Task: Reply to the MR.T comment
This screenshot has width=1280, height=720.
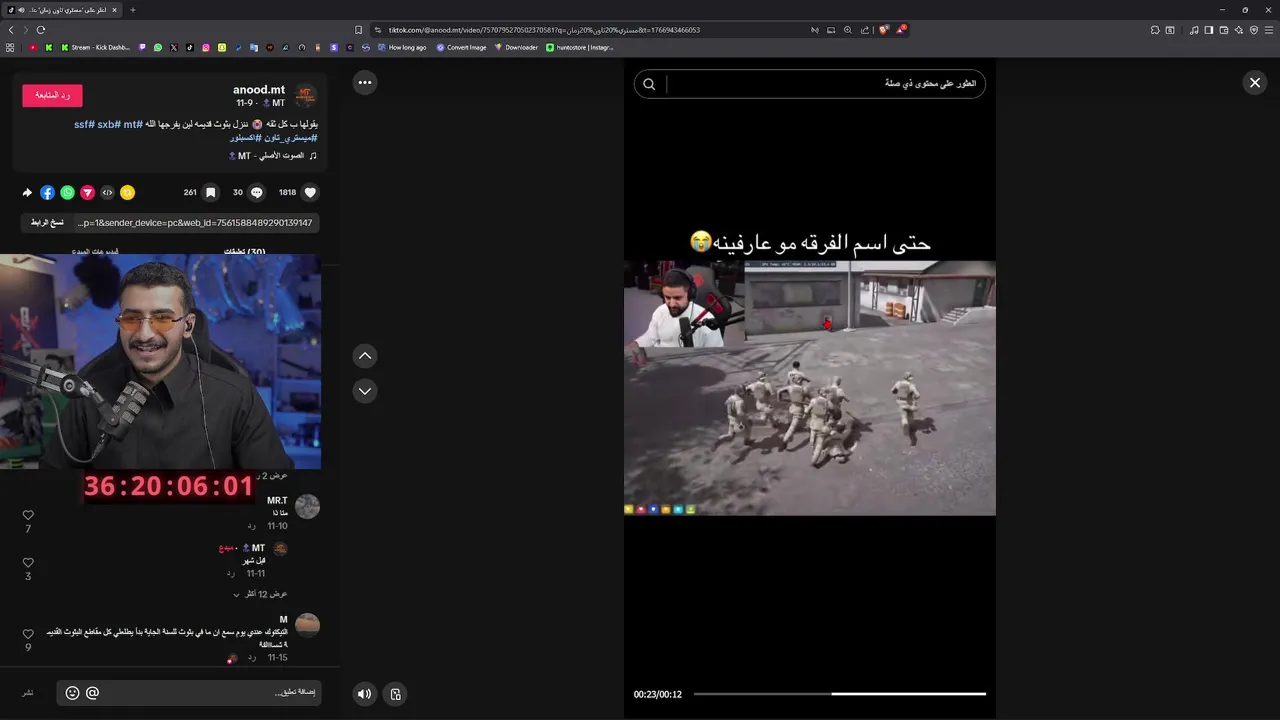Action: (x=252, y=526)
